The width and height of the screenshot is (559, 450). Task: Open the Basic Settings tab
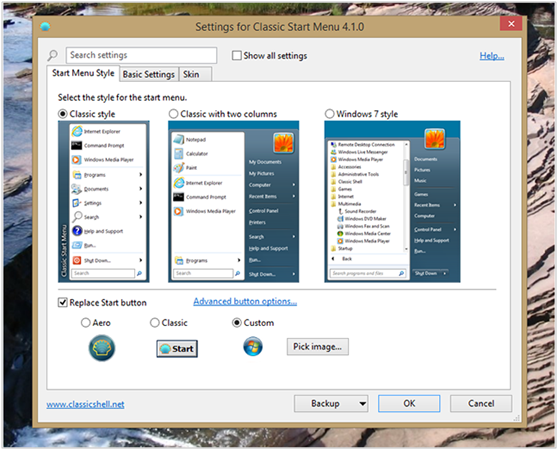pos(149,75)
